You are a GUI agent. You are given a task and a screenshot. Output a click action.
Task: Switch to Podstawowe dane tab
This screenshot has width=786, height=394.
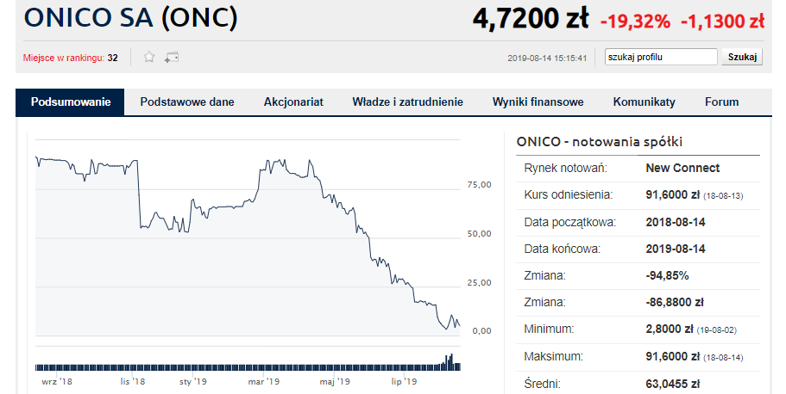[x=187, y=102]
